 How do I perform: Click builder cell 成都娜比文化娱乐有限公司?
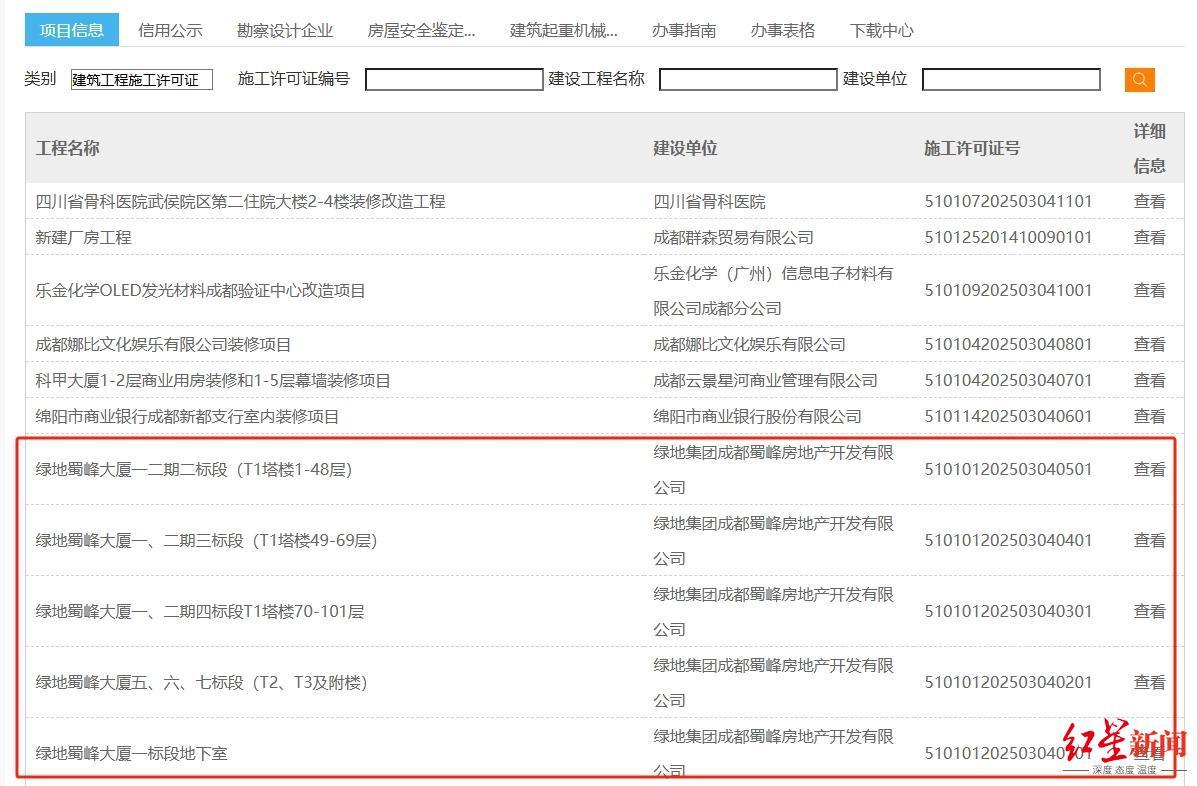749,344
